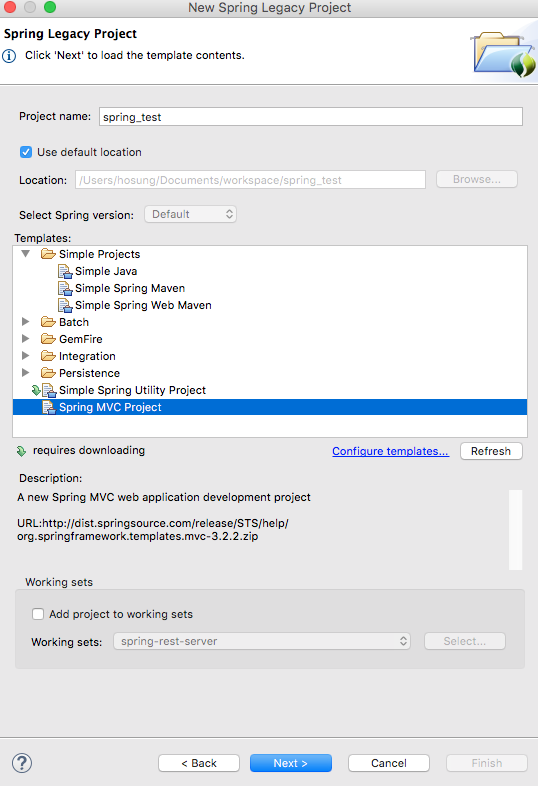
Task: Click the Persistence folder icon
Action: (48, 373)
